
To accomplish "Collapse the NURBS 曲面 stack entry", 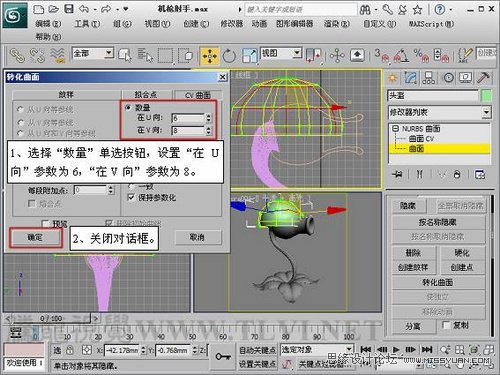I will [396, 128].
